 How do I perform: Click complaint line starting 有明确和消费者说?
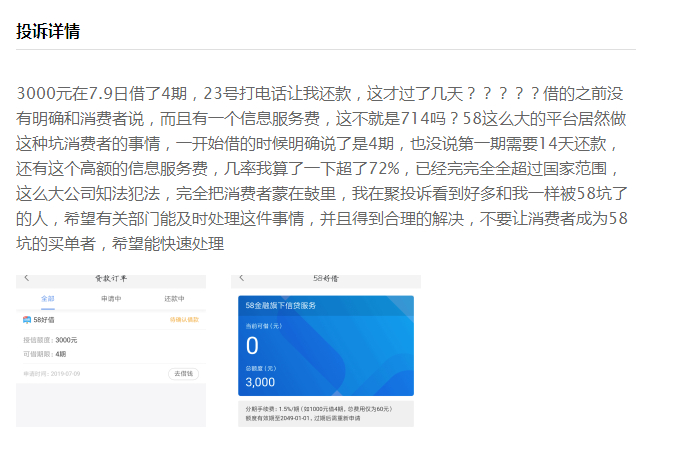click(321, 118)
